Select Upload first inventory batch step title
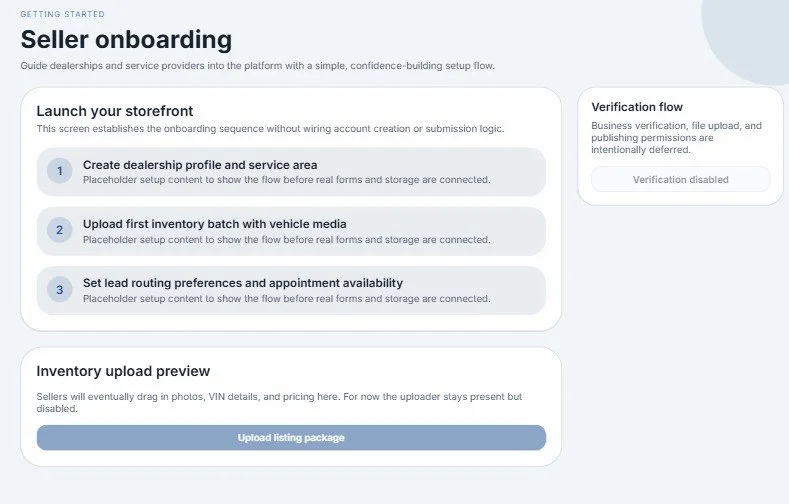The height and width of the screenshot is (504, 789). tap(214, 224)
